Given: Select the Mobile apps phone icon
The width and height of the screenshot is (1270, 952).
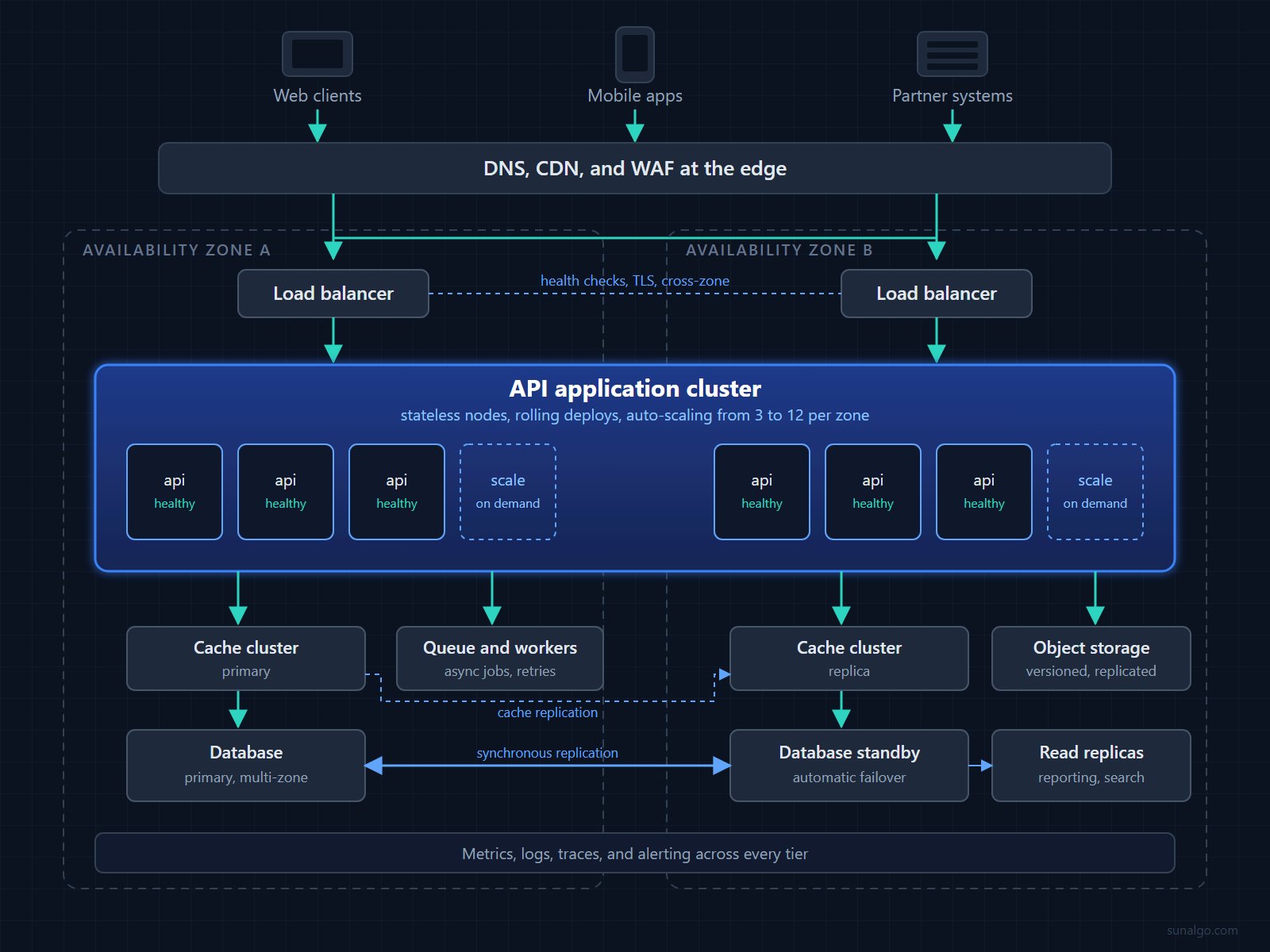Looking at the screenshot, I should [635, 55].
